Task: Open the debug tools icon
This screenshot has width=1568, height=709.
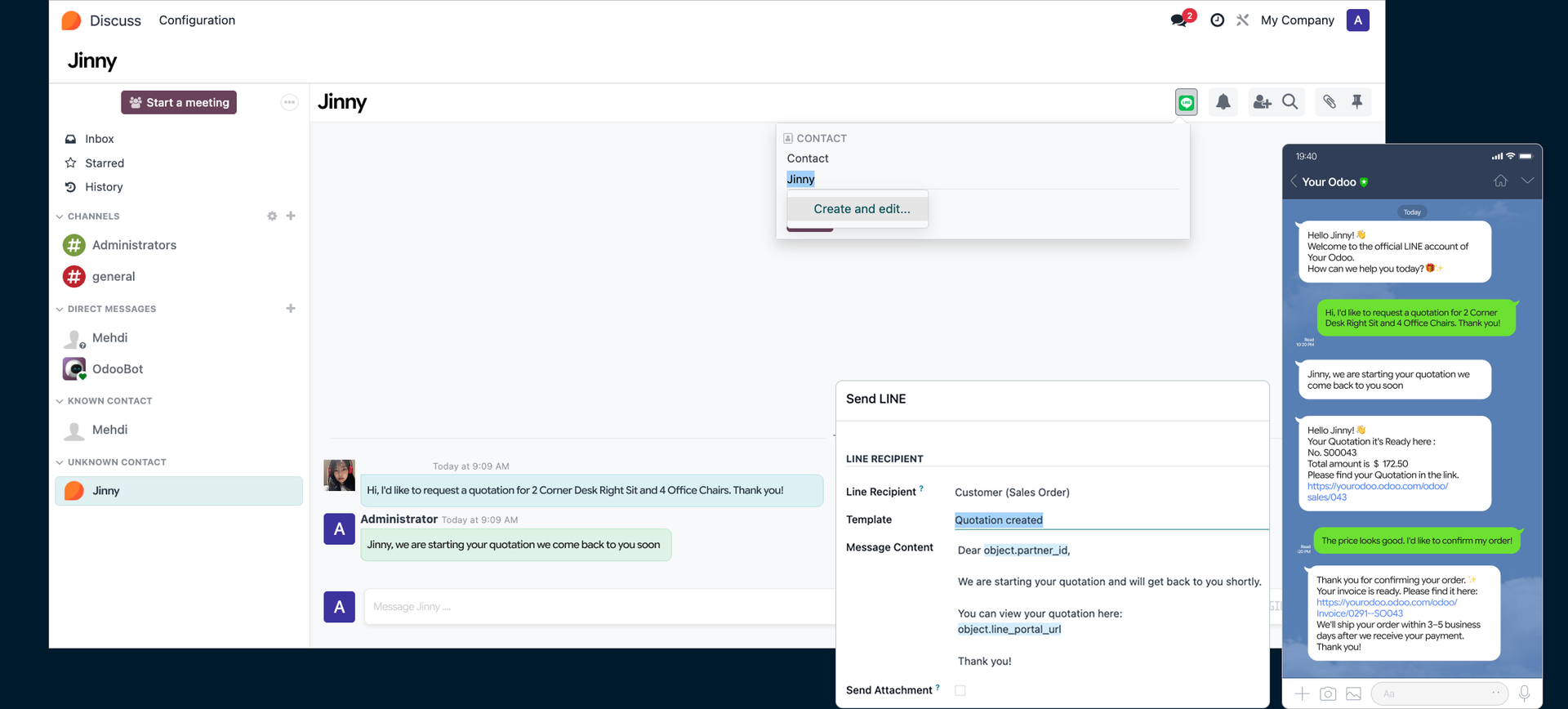Action: point(1243,20)
